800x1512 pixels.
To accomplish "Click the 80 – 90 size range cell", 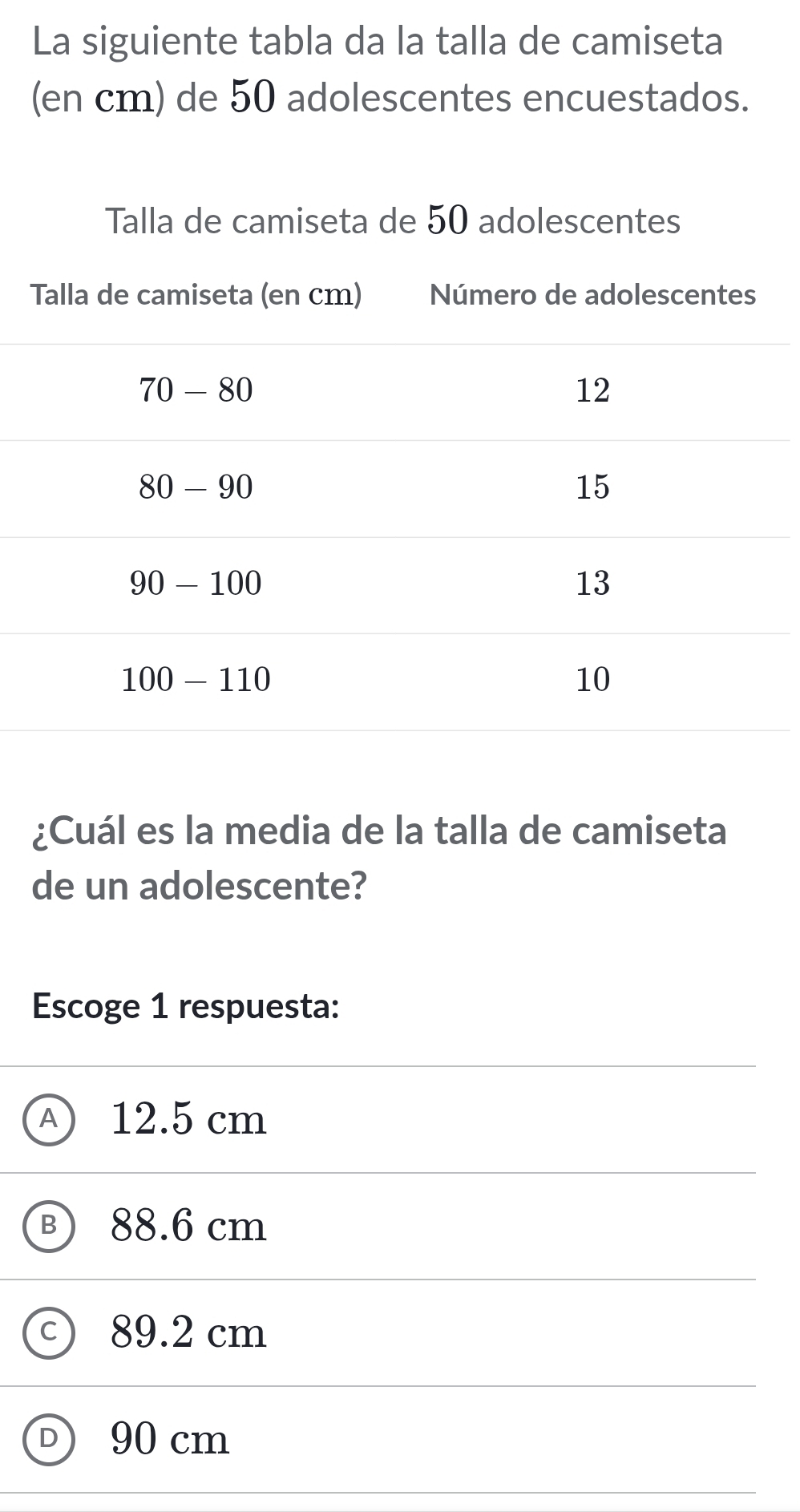I will tap(196, 487).
